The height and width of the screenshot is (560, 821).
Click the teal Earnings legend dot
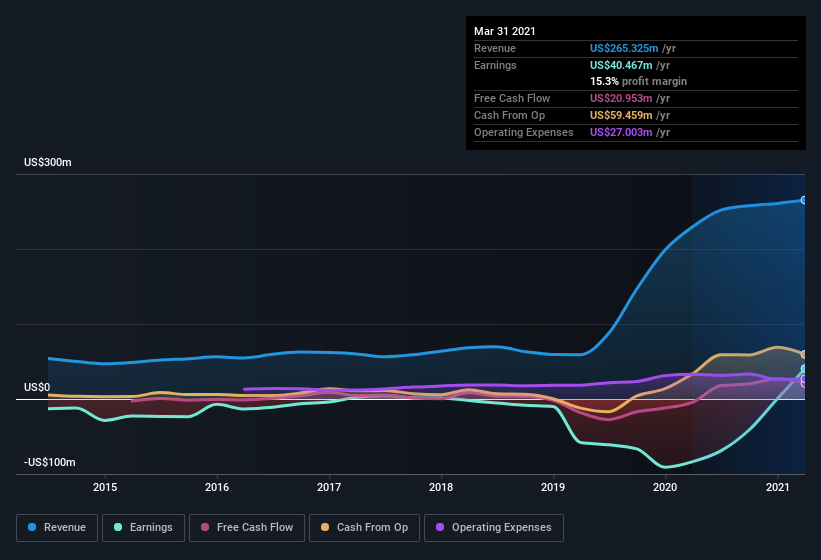[x=118, y=527]
